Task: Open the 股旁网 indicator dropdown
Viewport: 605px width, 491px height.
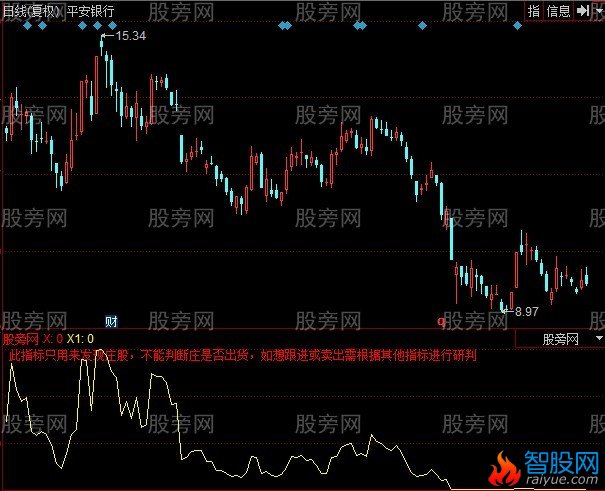Action: pyautogui.click(x=559, y=339)
